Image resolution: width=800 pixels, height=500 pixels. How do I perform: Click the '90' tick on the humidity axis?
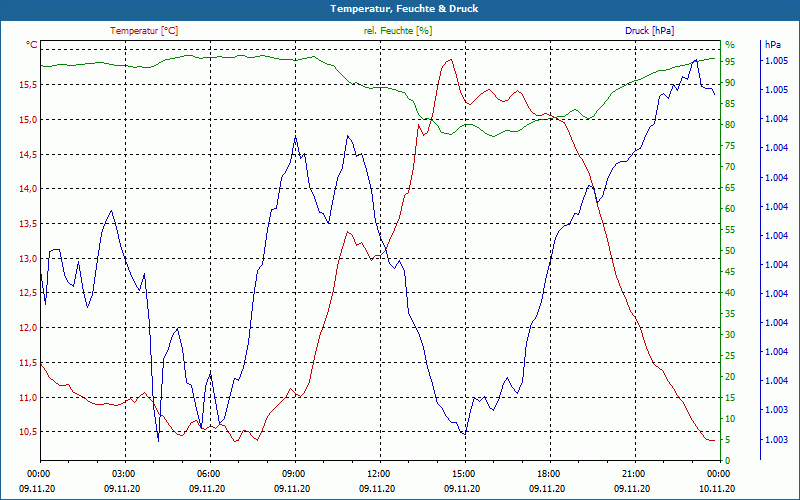pyautogui.click(x=730, y=83)
